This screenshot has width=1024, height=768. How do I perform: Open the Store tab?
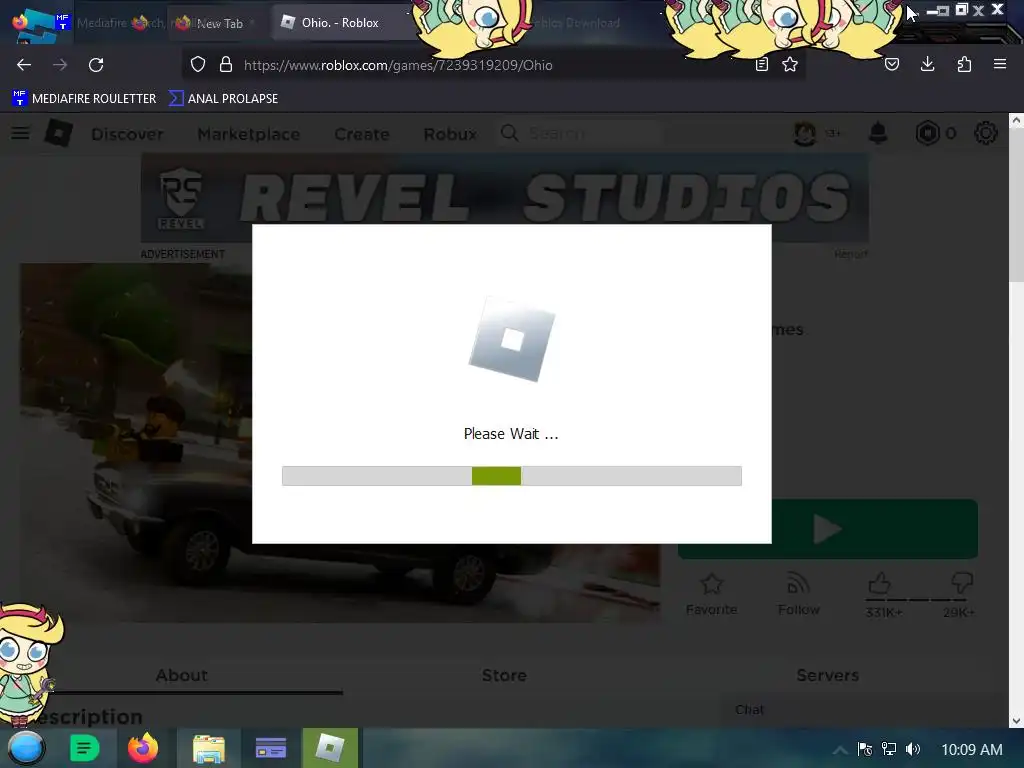click(504, 675)
